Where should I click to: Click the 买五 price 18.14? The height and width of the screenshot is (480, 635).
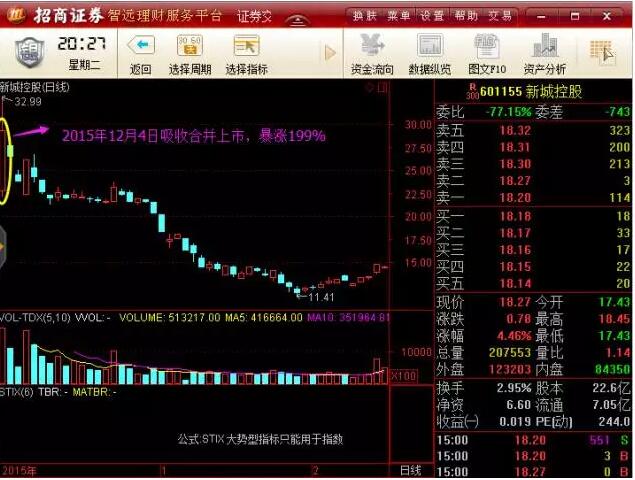(x=515, y=284)
